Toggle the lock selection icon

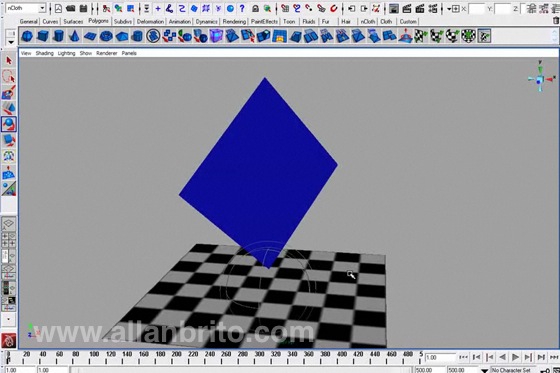point(255,8)
